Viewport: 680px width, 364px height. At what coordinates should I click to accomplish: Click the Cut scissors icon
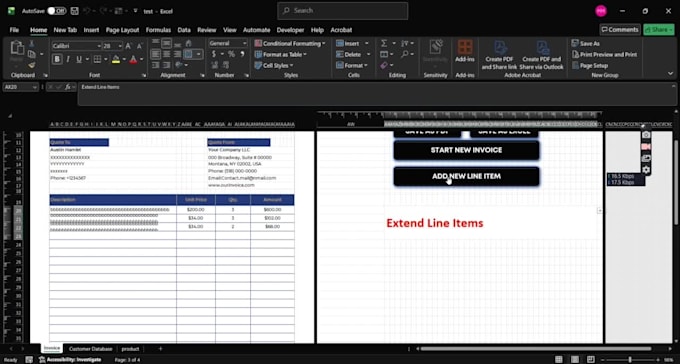(x=32, y=44)
